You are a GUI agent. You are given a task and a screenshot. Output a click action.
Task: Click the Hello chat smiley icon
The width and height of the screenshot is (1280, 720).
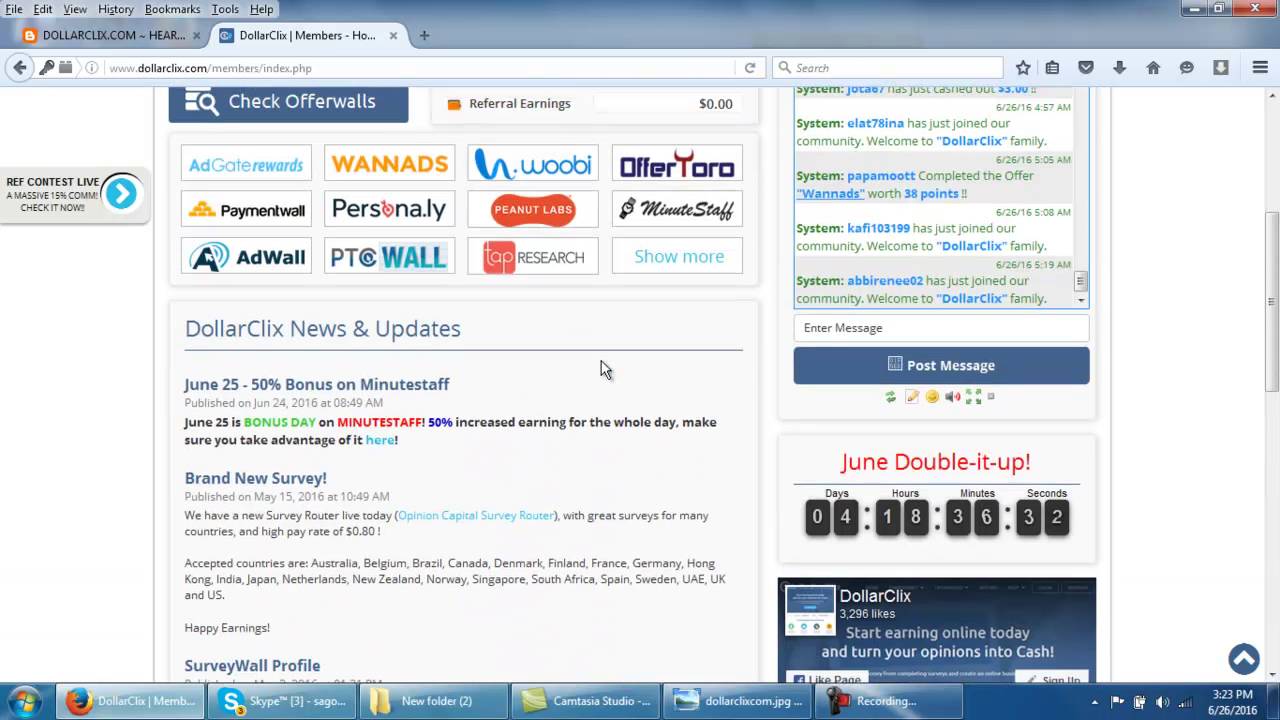click(x=1187, y=68)
